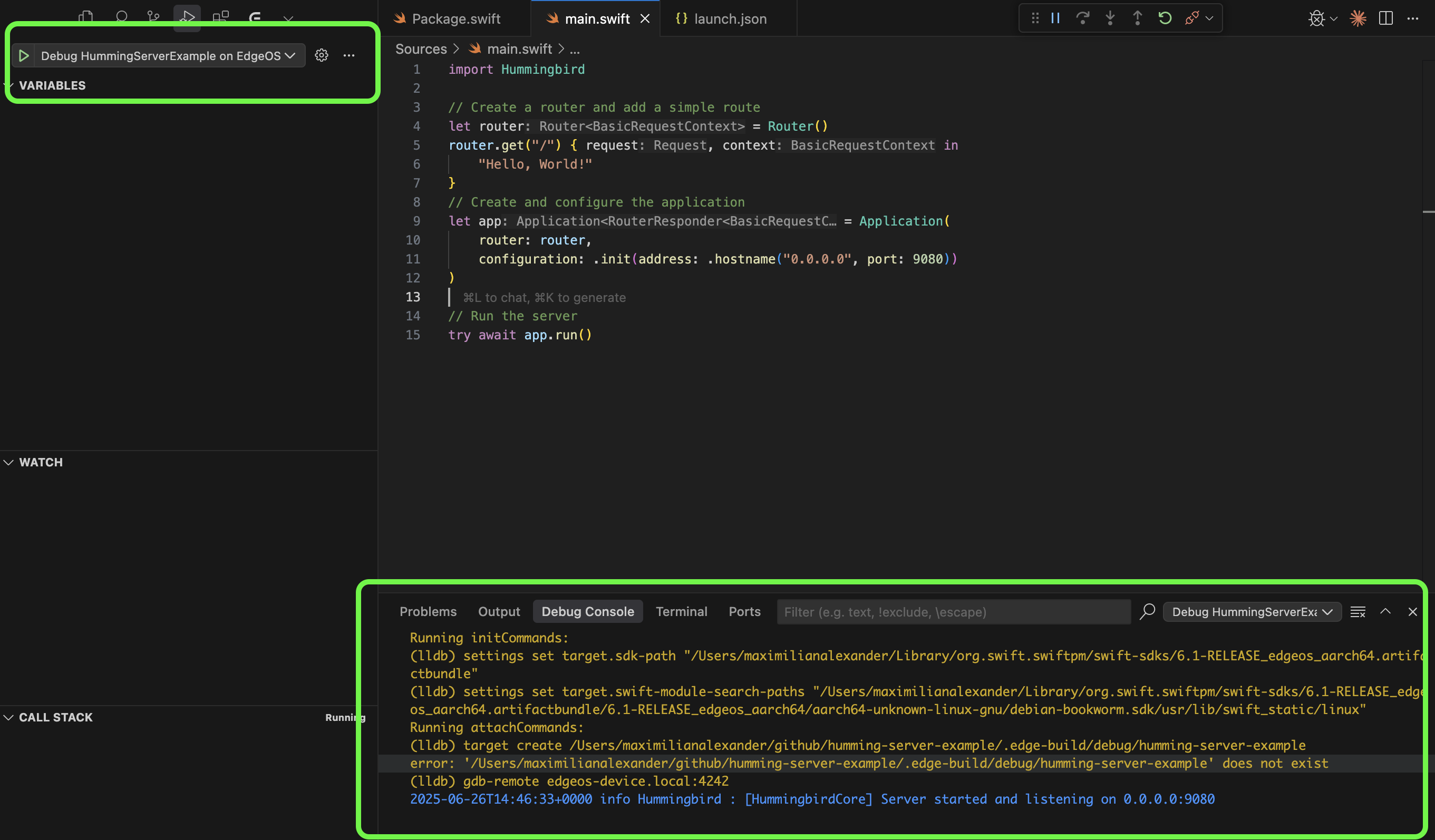Click the 'Server started and listening' log line

812,799
